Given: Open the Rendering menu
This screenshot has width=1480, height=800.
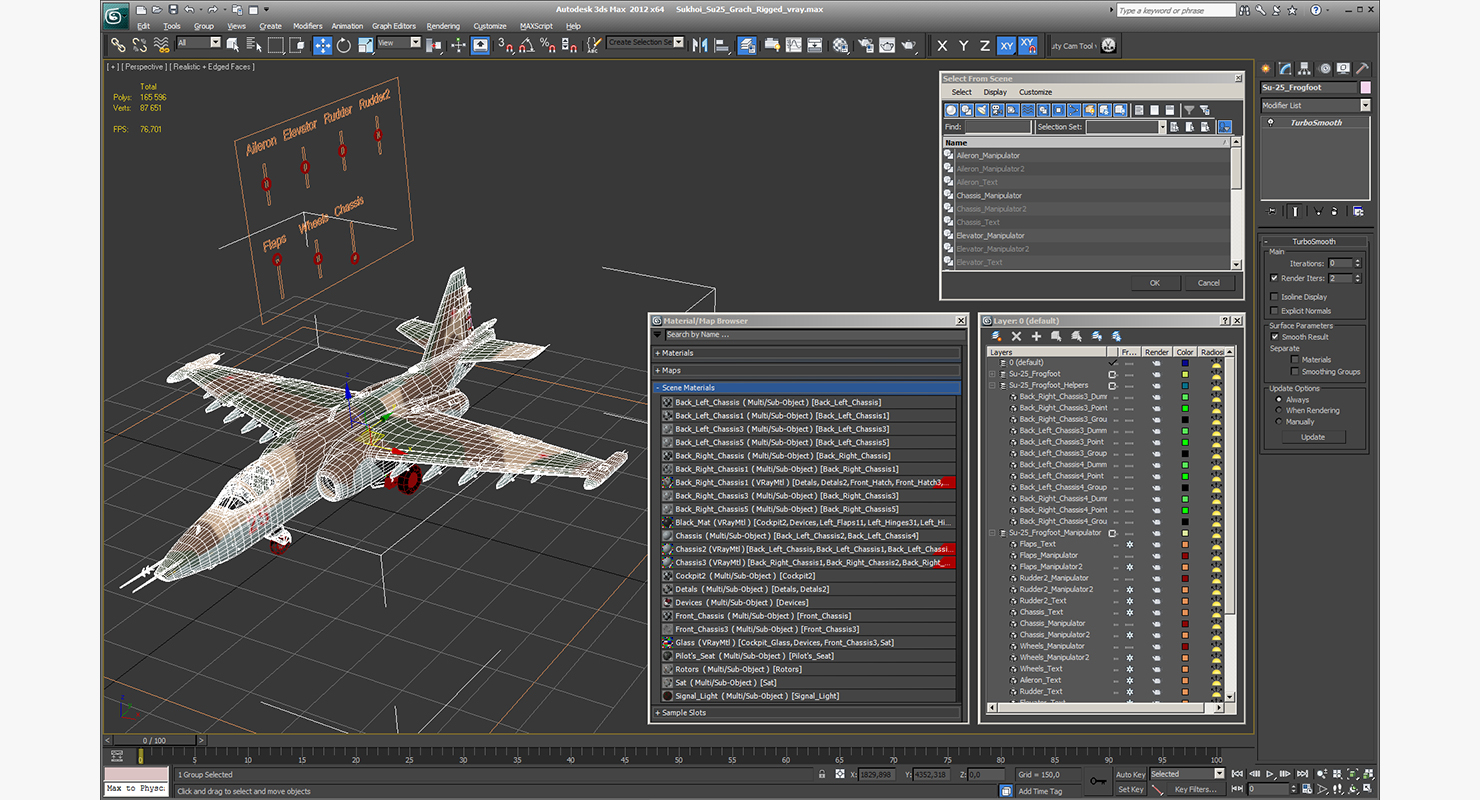Looking at the screenshot, I should 443,26.
